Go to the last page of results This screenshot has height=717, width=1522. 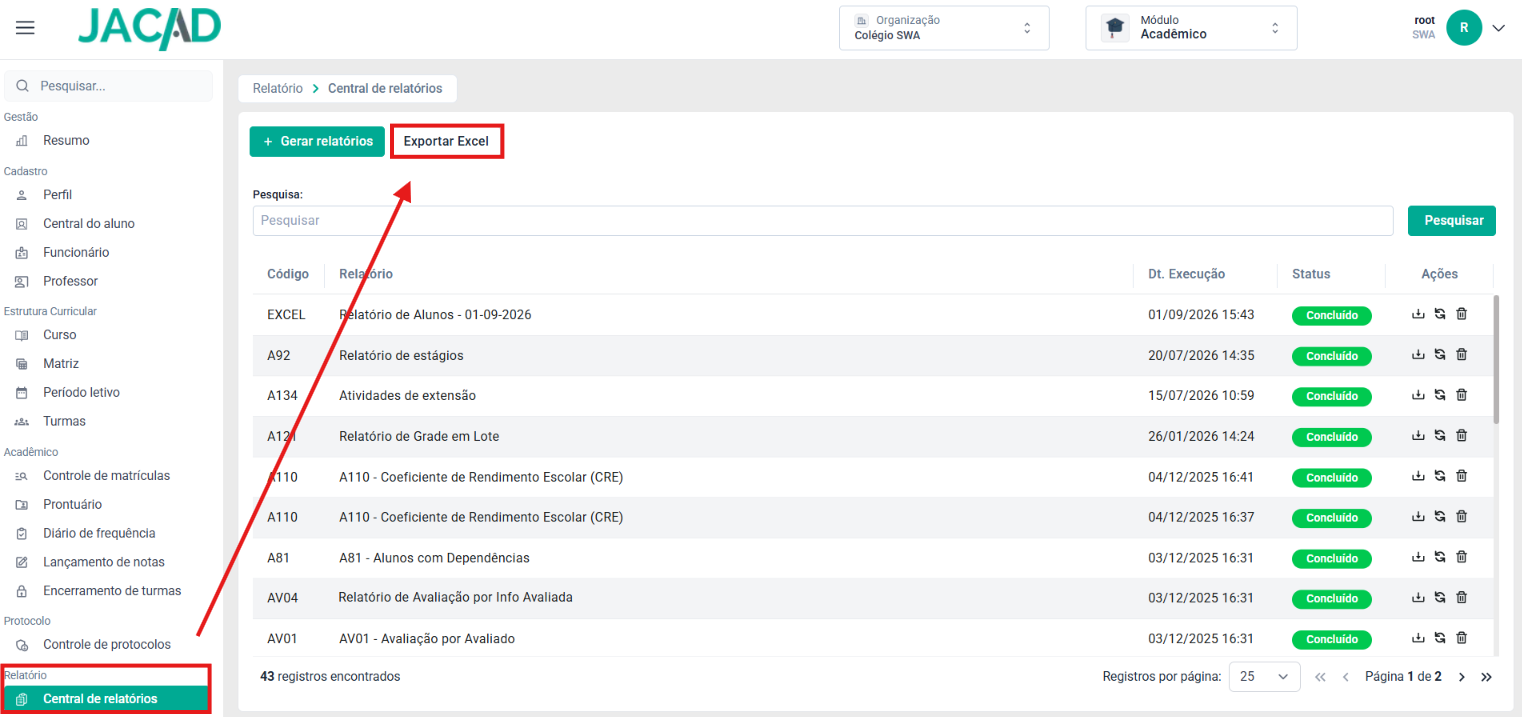point(1486,677)
